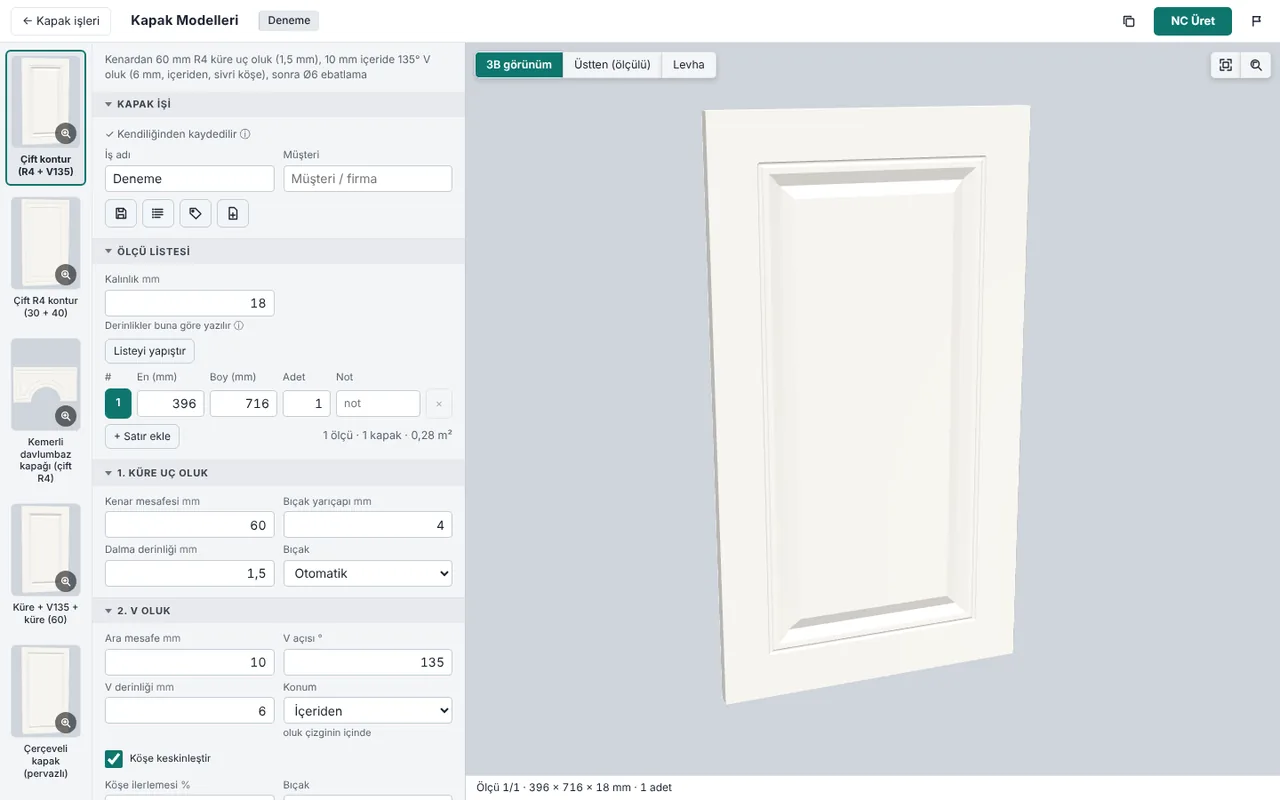Uncheck the Köşe keskinleştir checkbox

click(x=114, y=759)
